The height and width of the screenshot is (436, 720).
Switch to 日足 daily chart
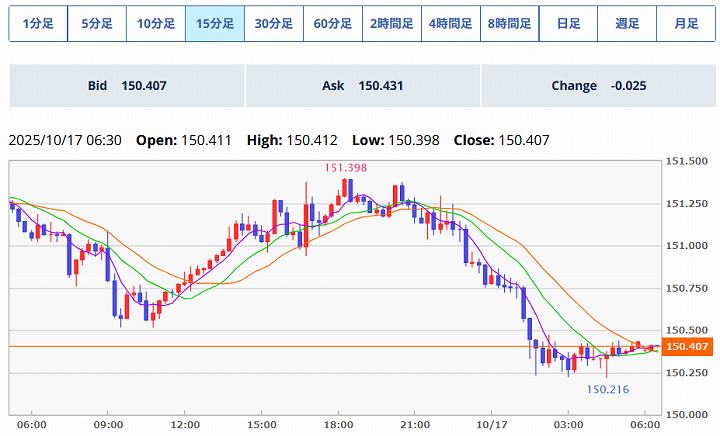click(x=568, y=23)
